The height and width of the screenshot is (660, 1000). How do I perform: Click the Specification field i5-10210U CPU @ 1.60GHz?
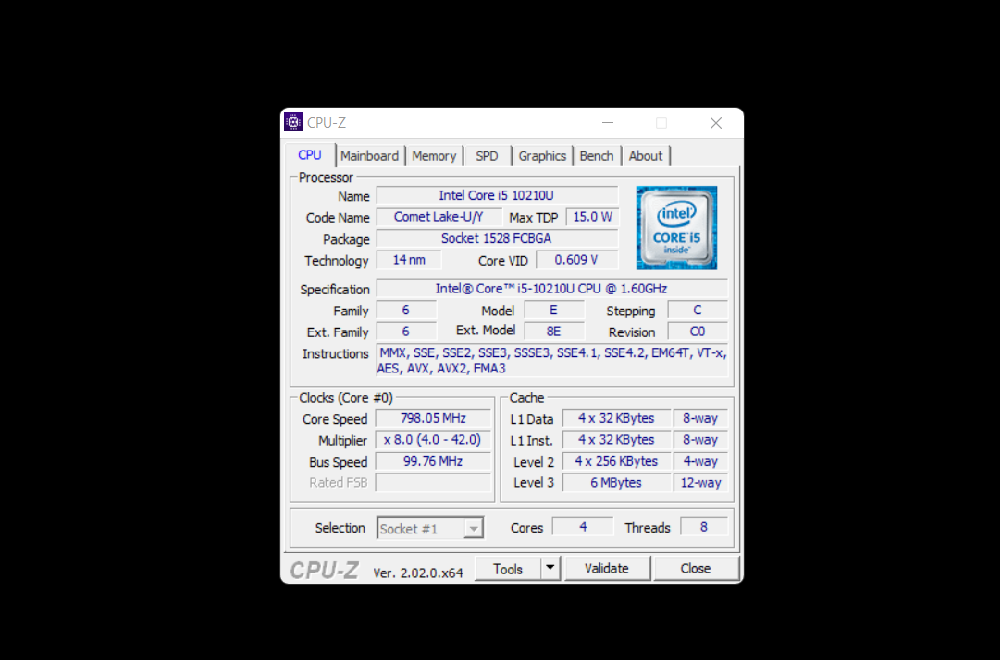pos(552,288)
